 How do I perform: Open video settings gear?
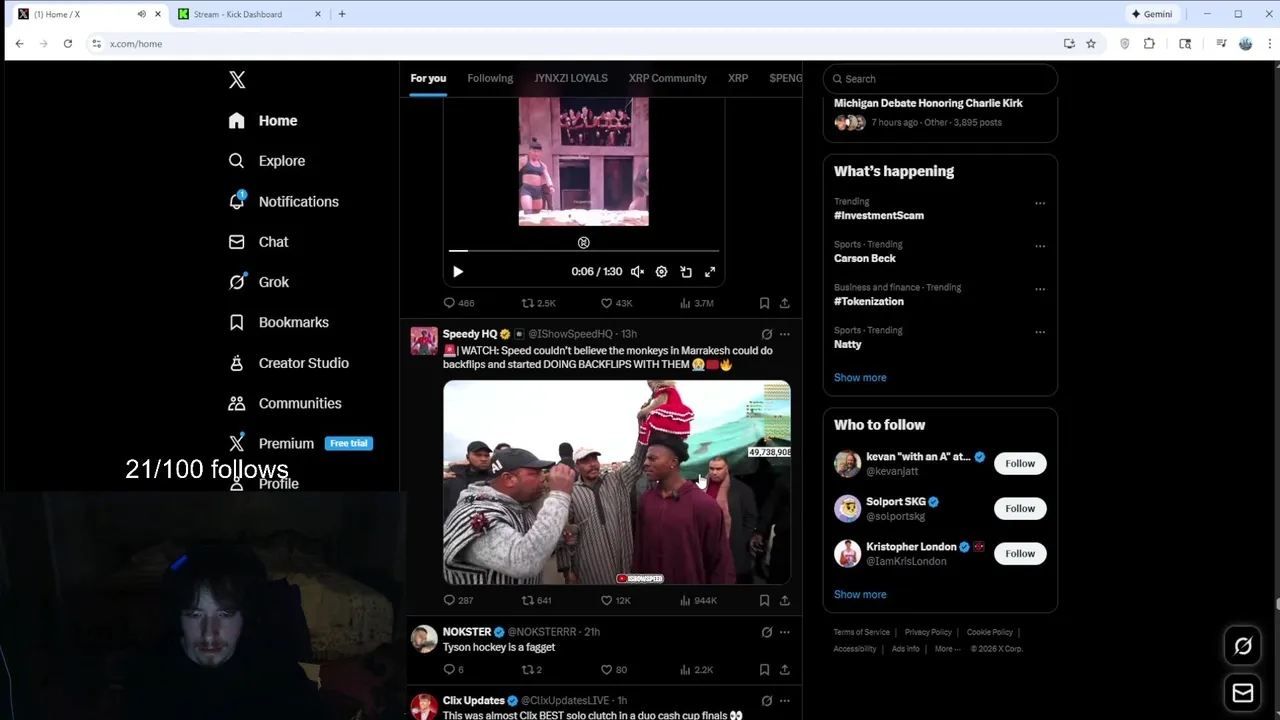tap(661, 272)
